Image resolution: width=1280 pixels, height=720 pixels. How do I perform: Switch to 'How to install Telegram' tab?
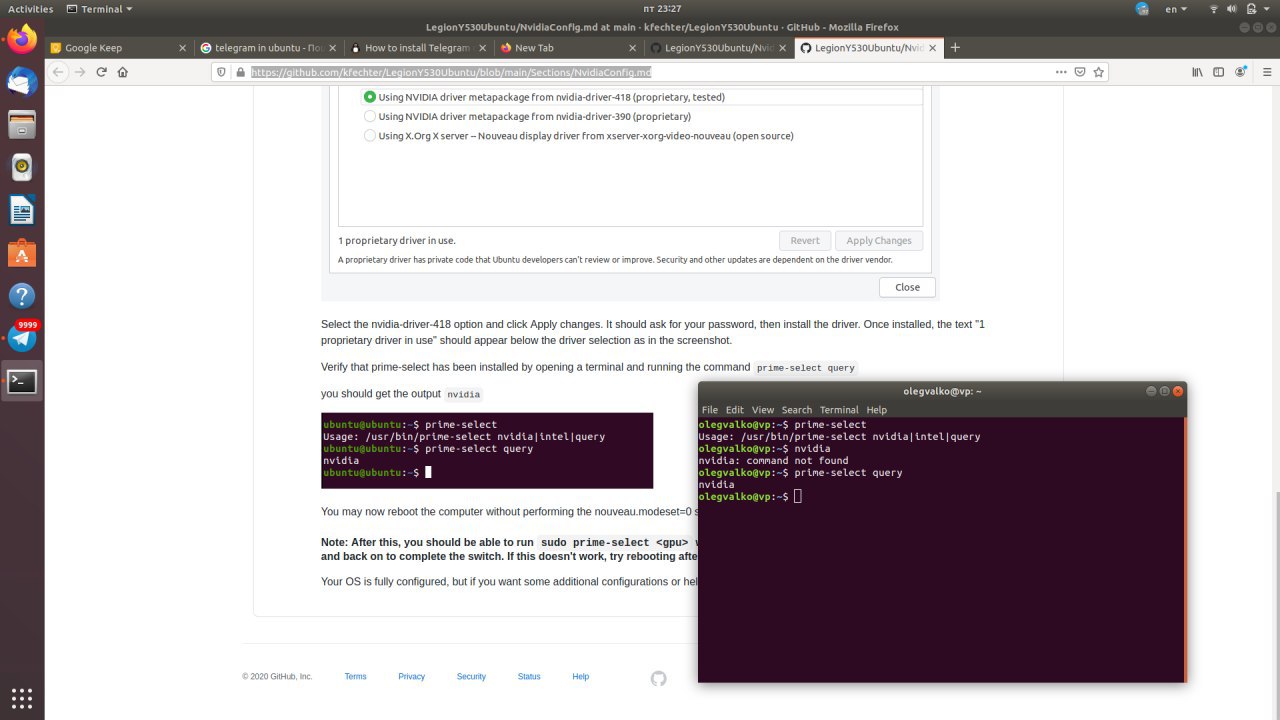click(x=418, y=47)
